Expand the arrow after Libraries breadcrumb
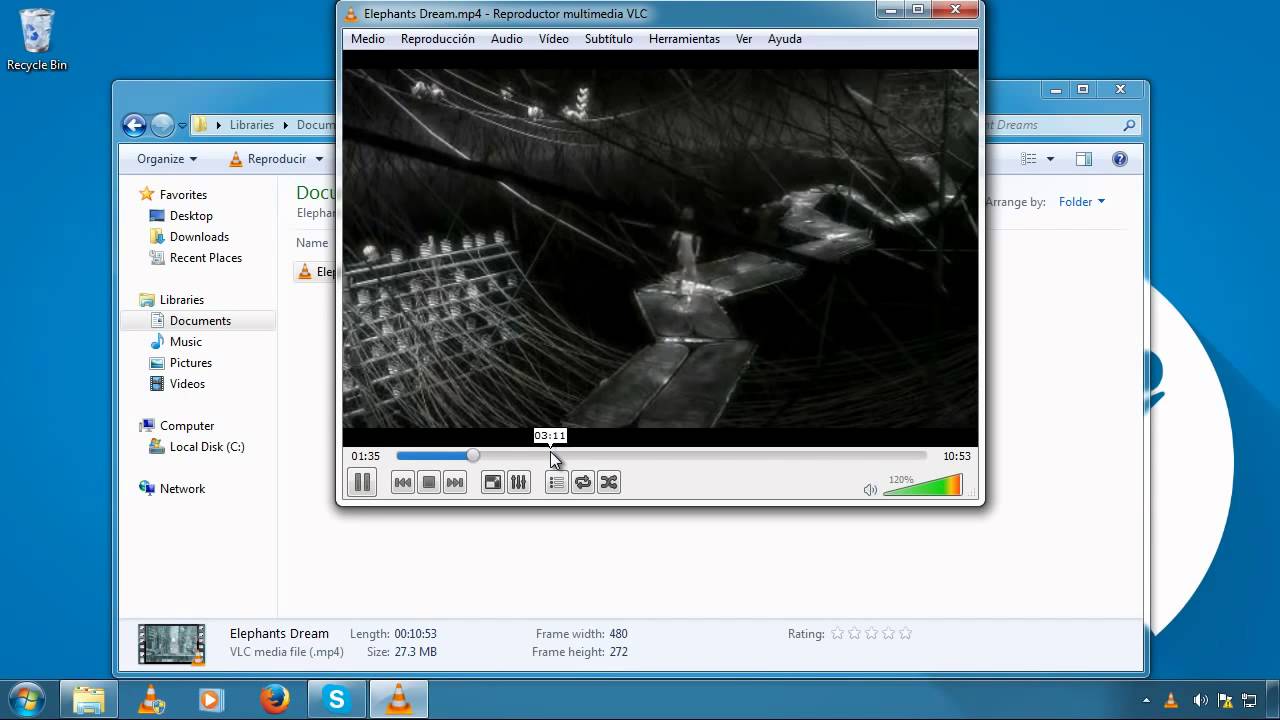 click(285, 125)
